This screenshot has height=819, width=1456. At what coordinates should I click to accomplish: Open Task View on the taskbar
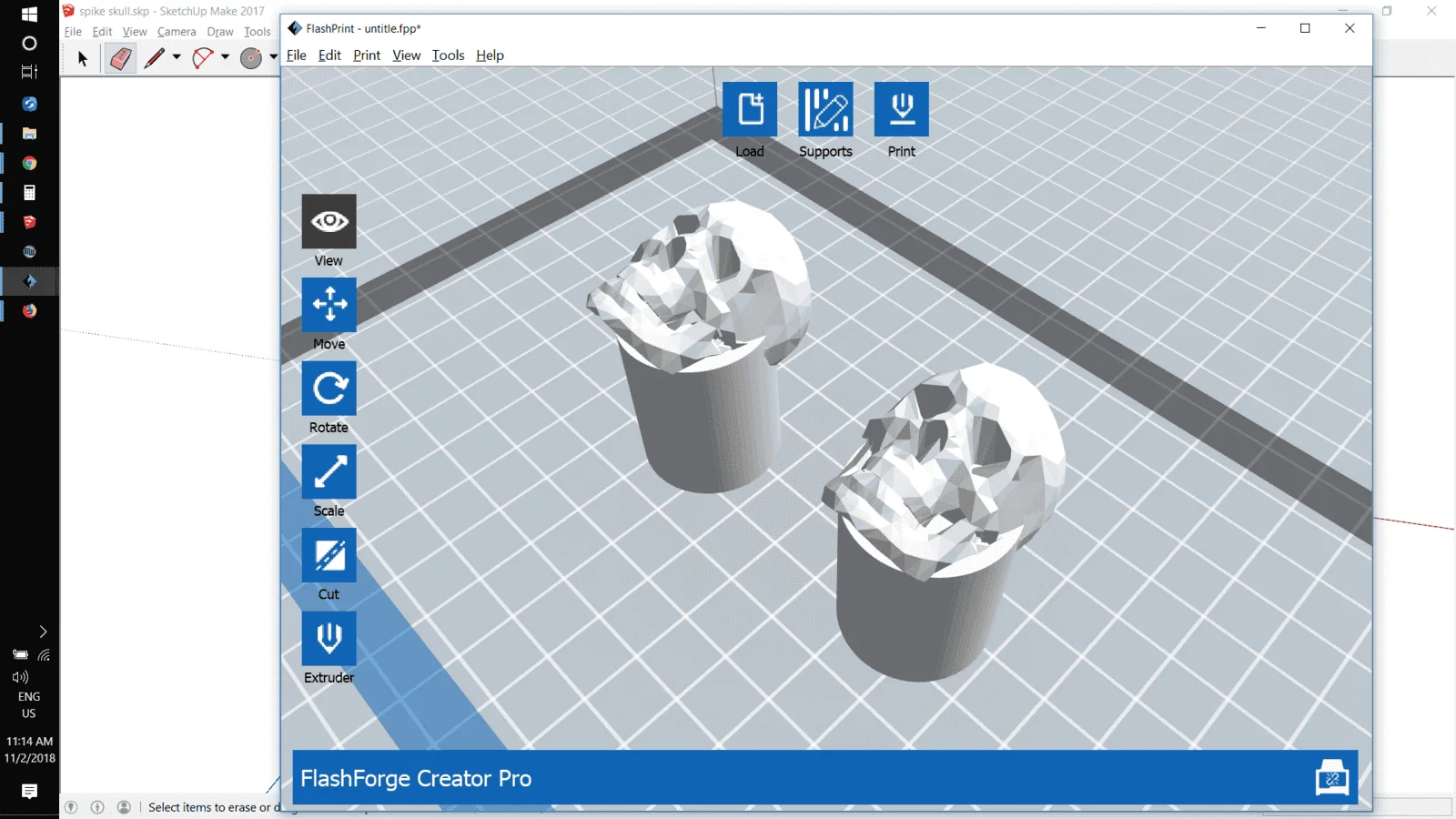point(29,72)
